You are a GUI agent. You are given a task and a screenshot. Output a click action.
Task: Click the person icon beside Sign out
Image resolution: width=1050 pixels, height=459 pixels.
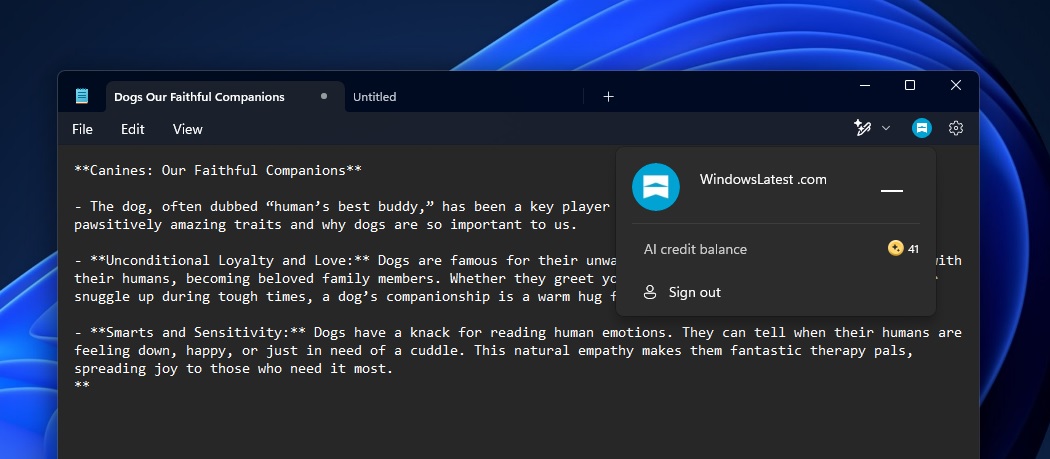[x=650, y=292]
